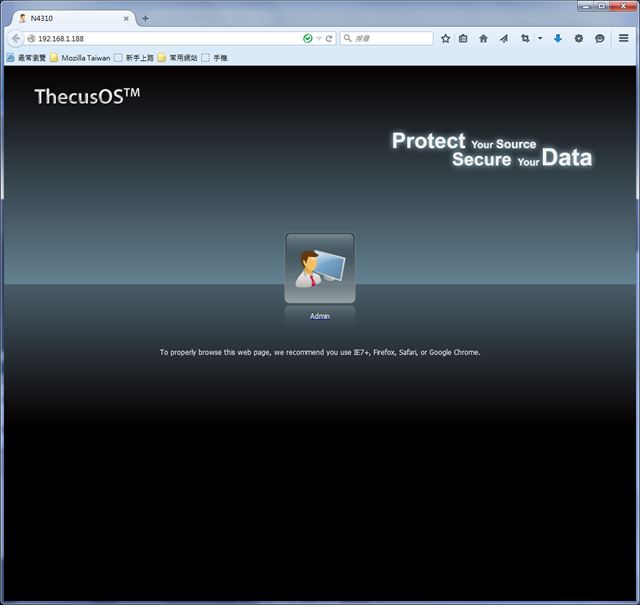Open the Admin login icon
The height and width of the screenshot is (605, 640).
pyautogui.click(x=320, y=268)
